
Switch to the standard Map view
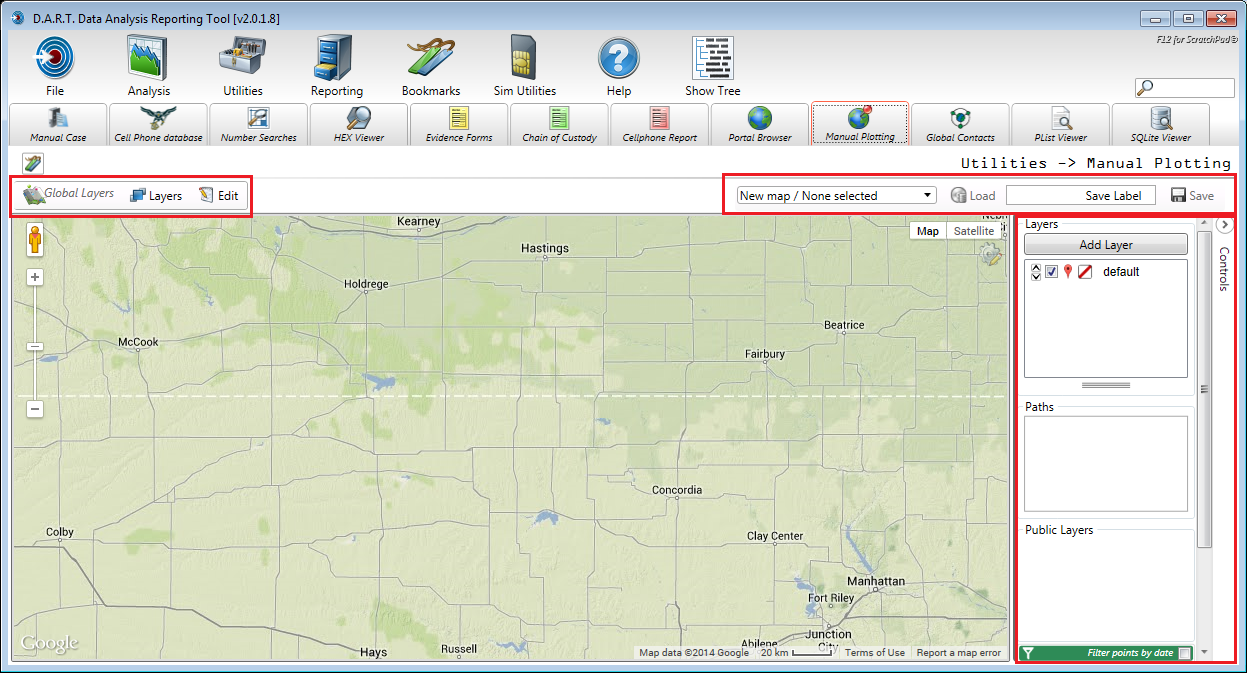928,231
